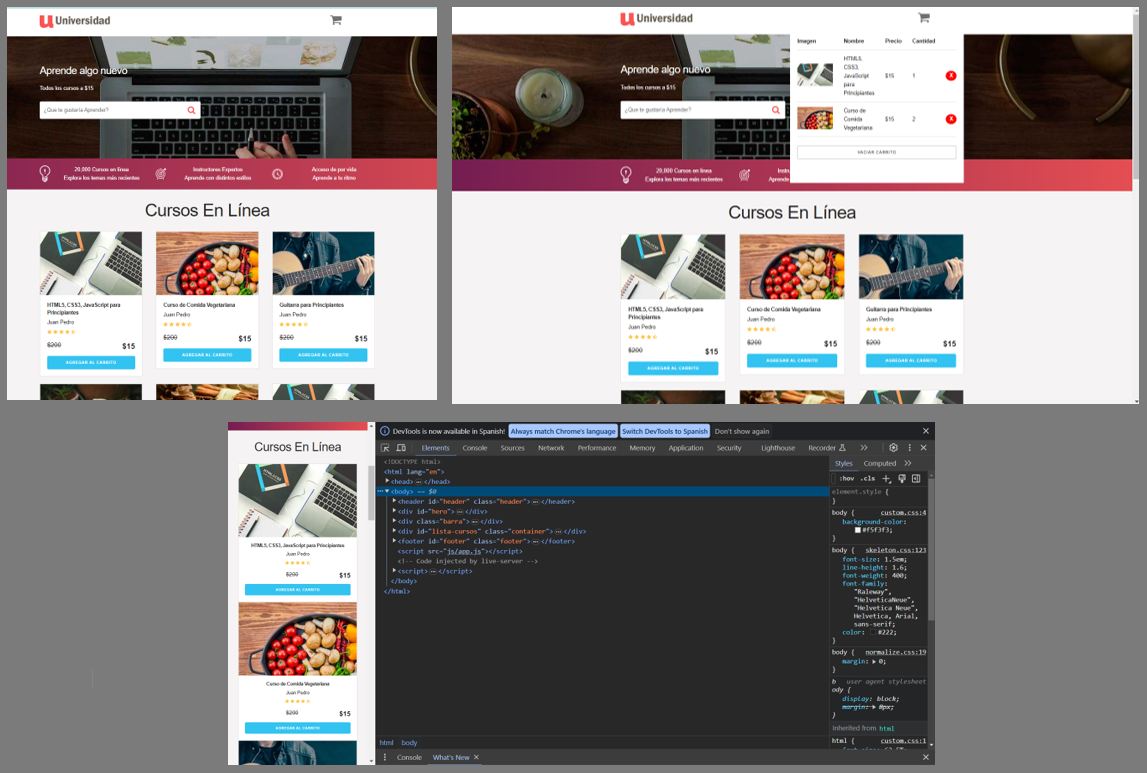Click the chevron to reveal more DevTools panels

pyautogui.click(x=863, y=448)
